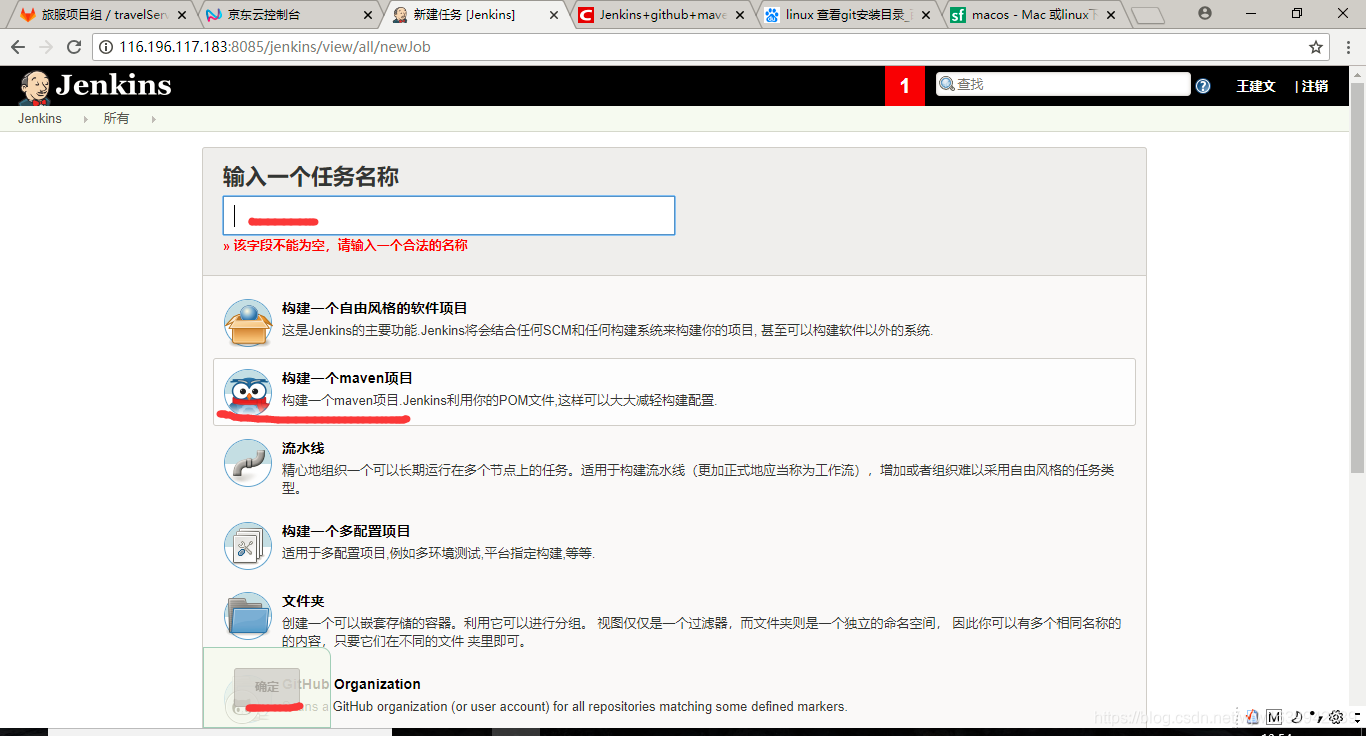Screen dimensions: 1366x736
Task: Reload the current page
Action: pos(73,47)
